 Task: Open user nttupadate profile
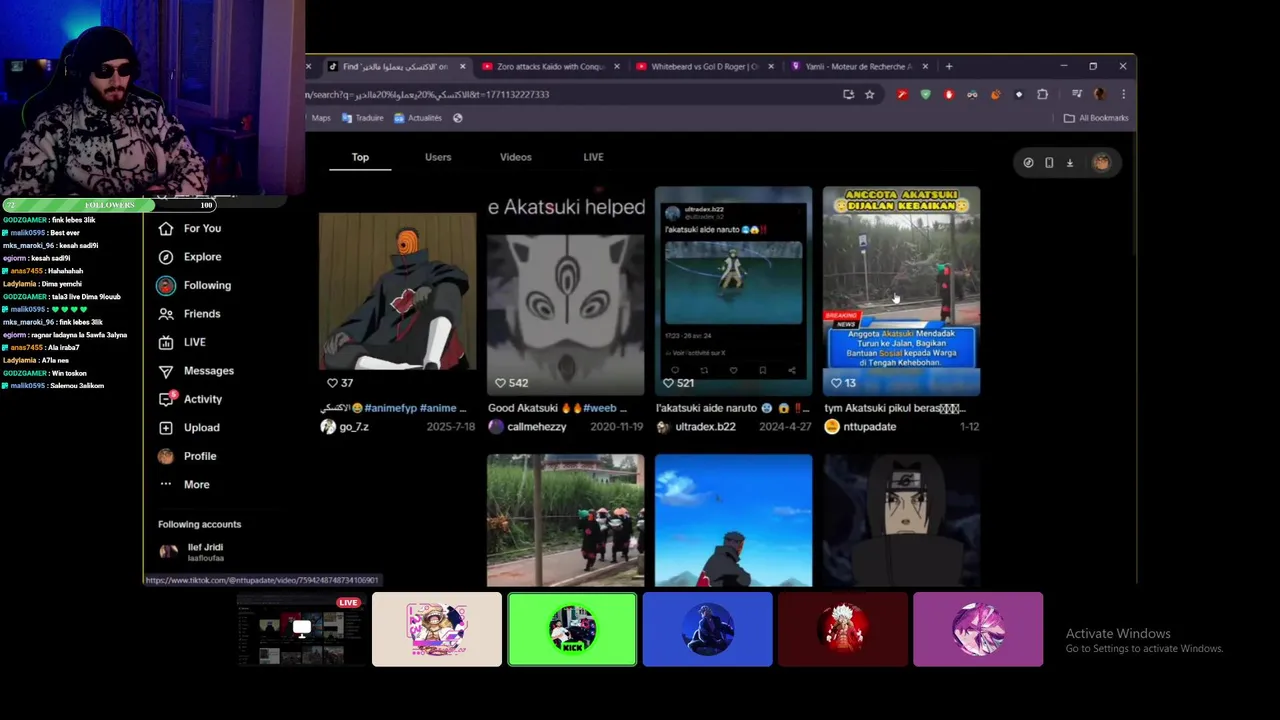coord(869,427)
